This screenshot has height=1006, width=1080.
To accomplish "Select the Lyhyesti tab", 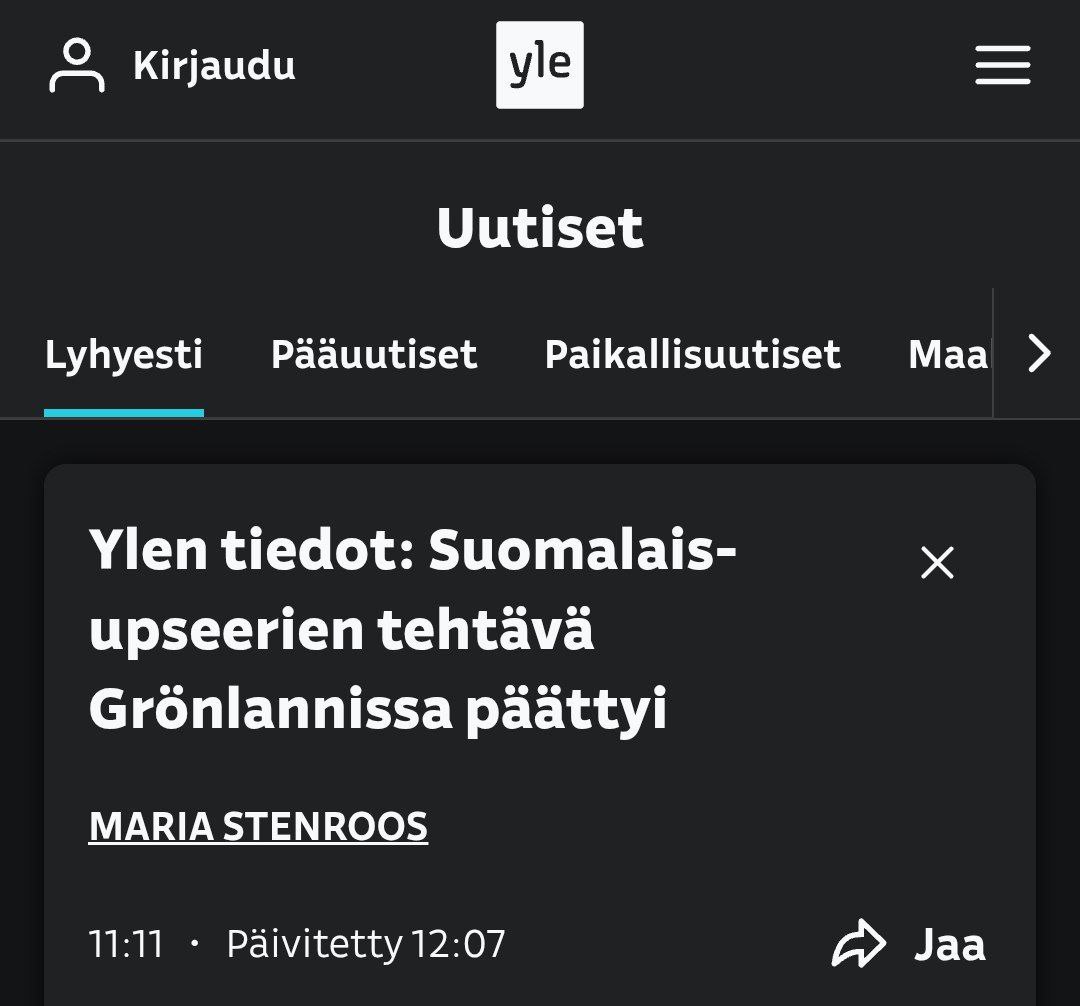I will coord(124,355).
